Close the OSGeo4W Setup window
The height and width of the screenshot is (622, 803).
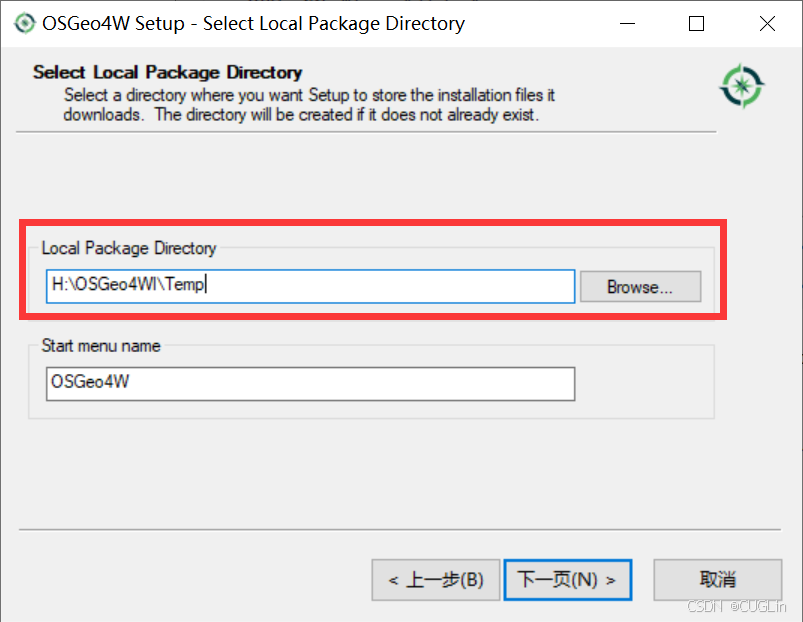[x=767, y=24]
